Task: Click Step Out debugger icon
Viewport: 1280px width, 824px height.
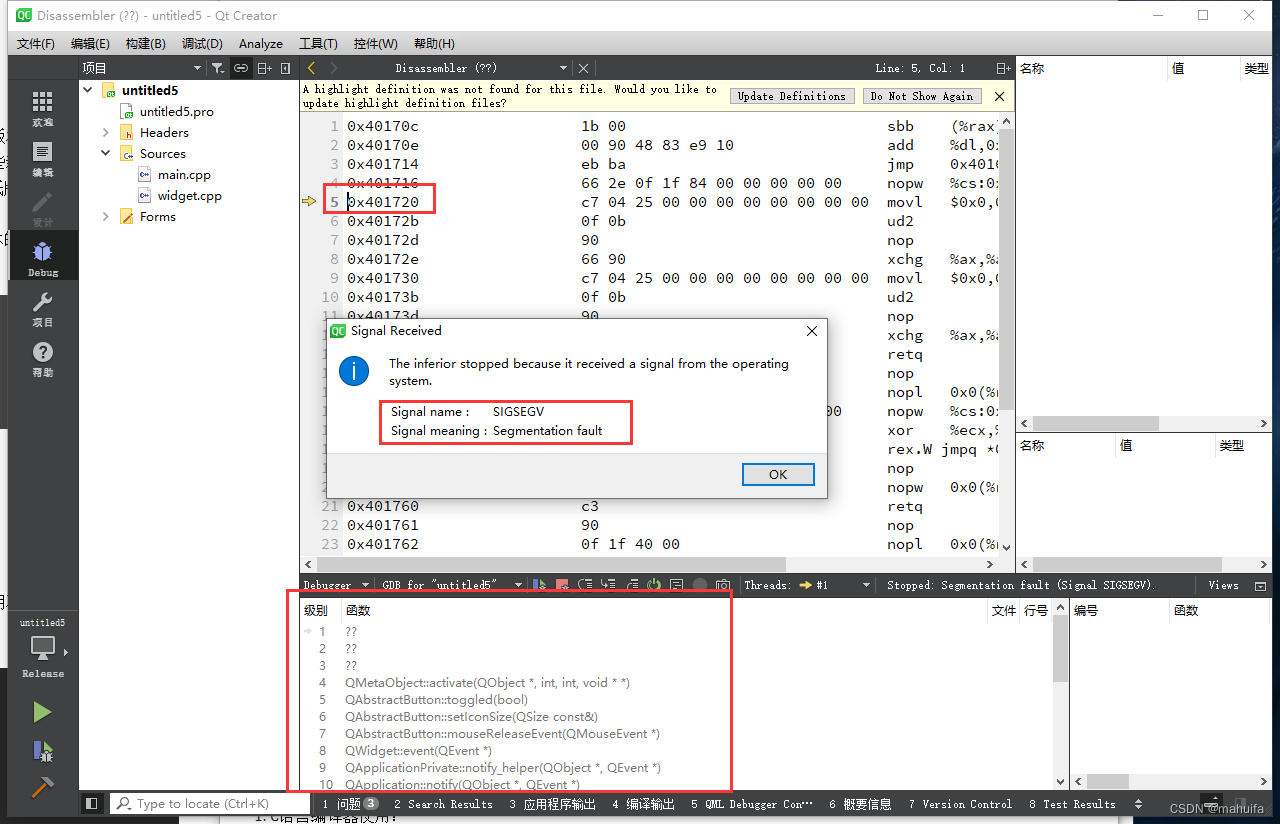Action: pyautogui.click(x=631, y=585)
